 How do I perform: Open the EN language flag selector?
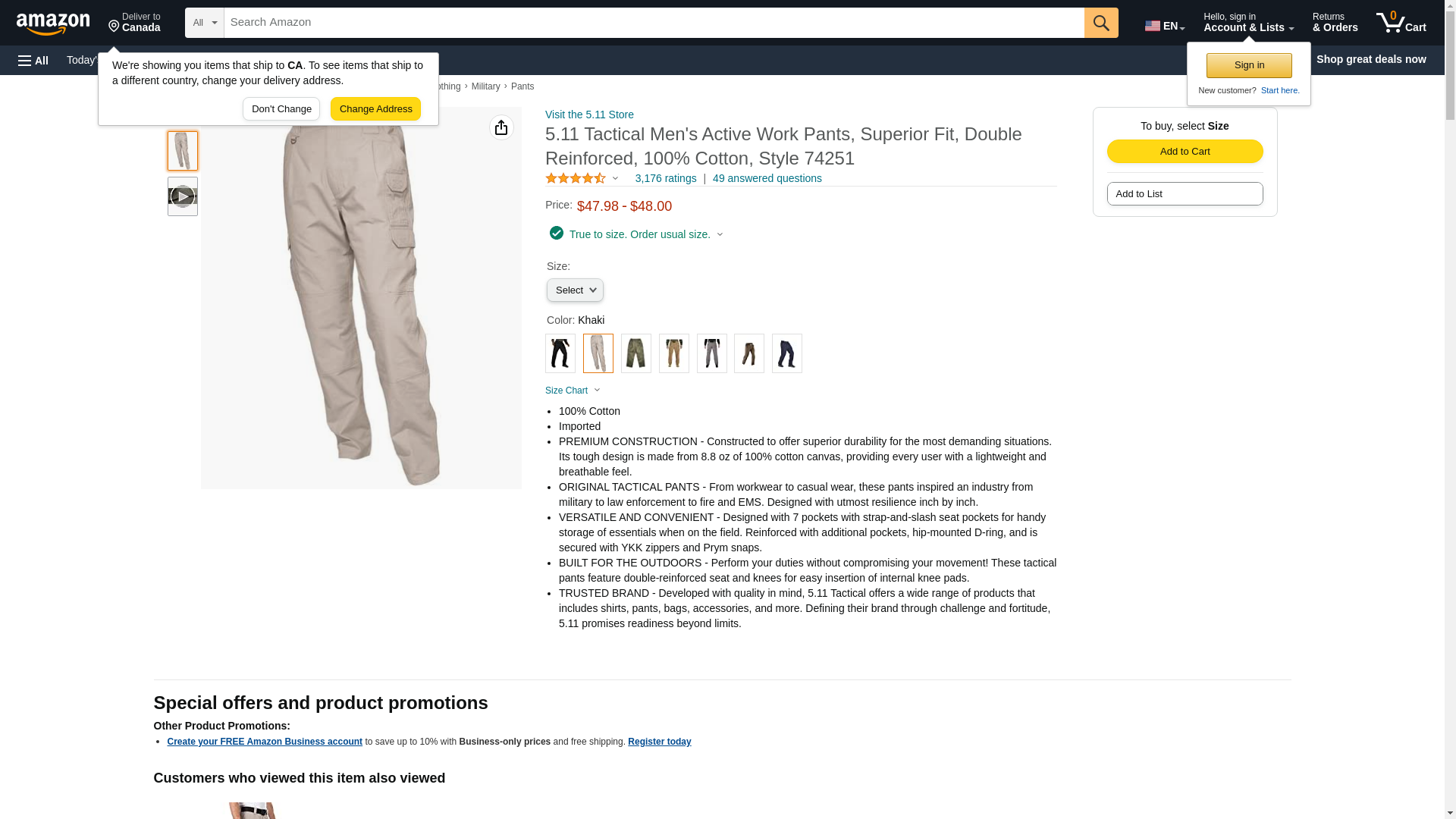click(1165, 26)
